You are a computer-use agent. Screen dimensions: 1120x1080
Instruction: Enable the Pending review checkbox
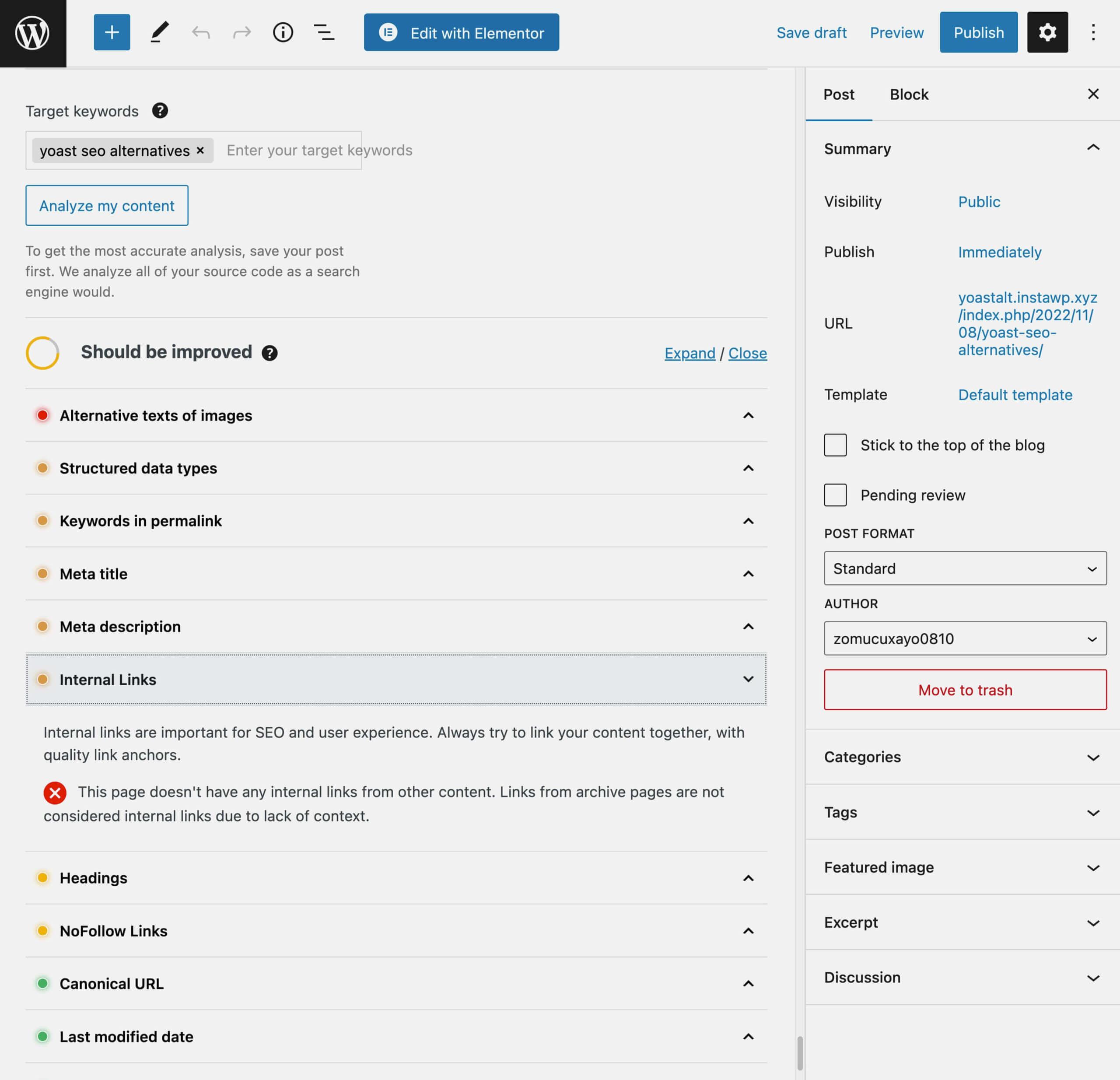point(836,494)
